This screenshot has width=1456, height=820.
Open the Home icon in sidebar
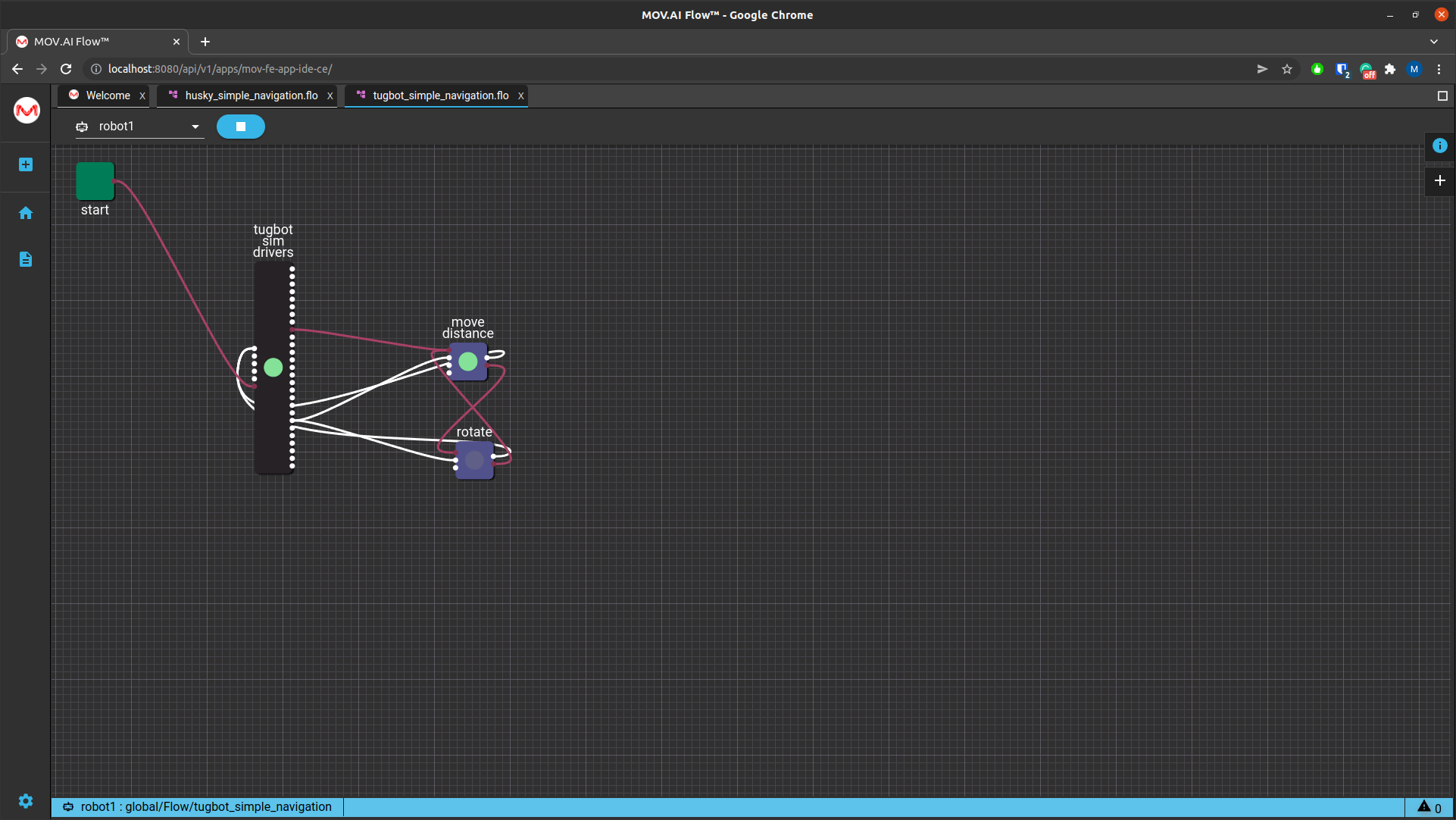pos(26,213)
